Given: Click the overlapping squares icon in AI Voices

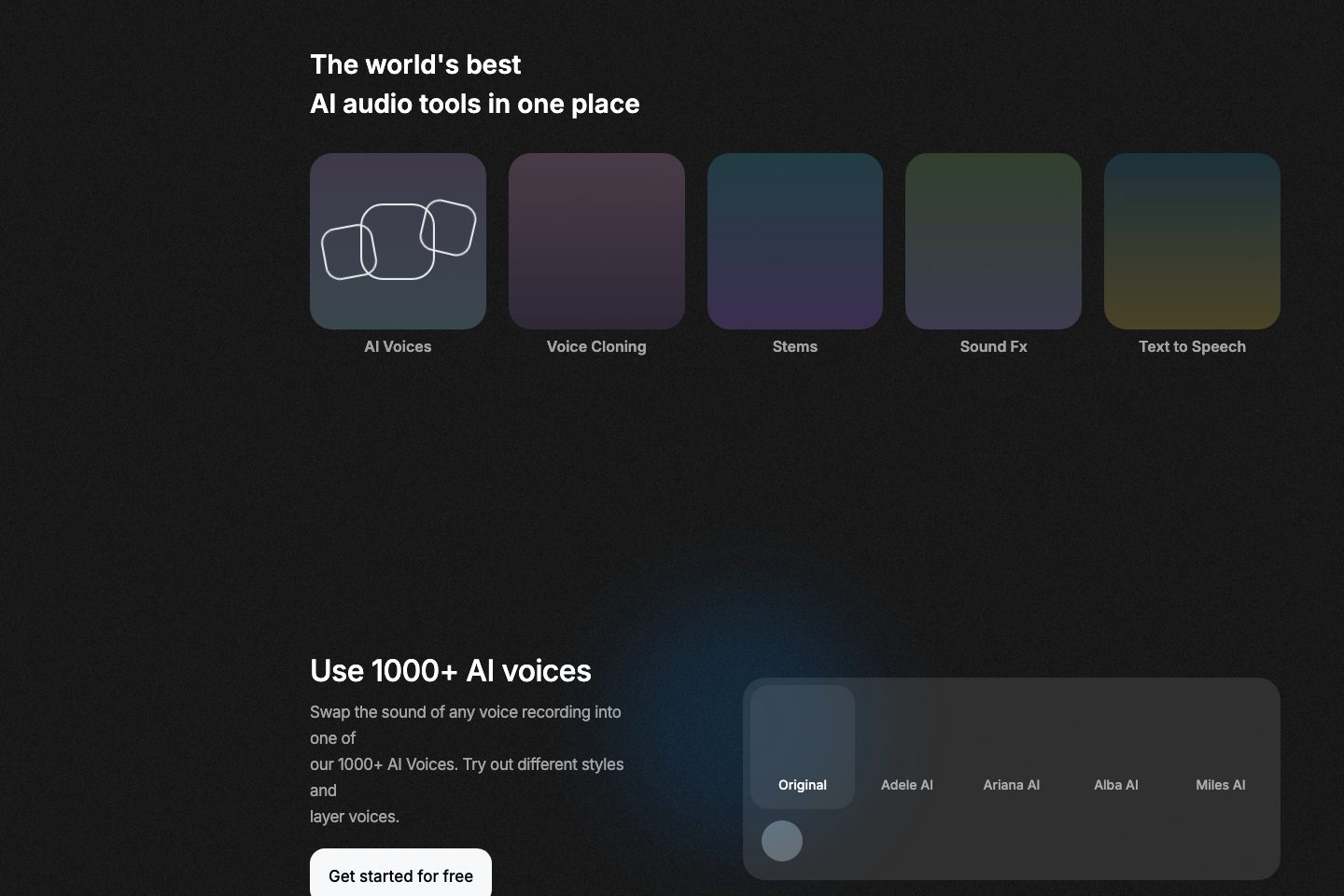Looking at the screenshot, I should tap(399, 241).
